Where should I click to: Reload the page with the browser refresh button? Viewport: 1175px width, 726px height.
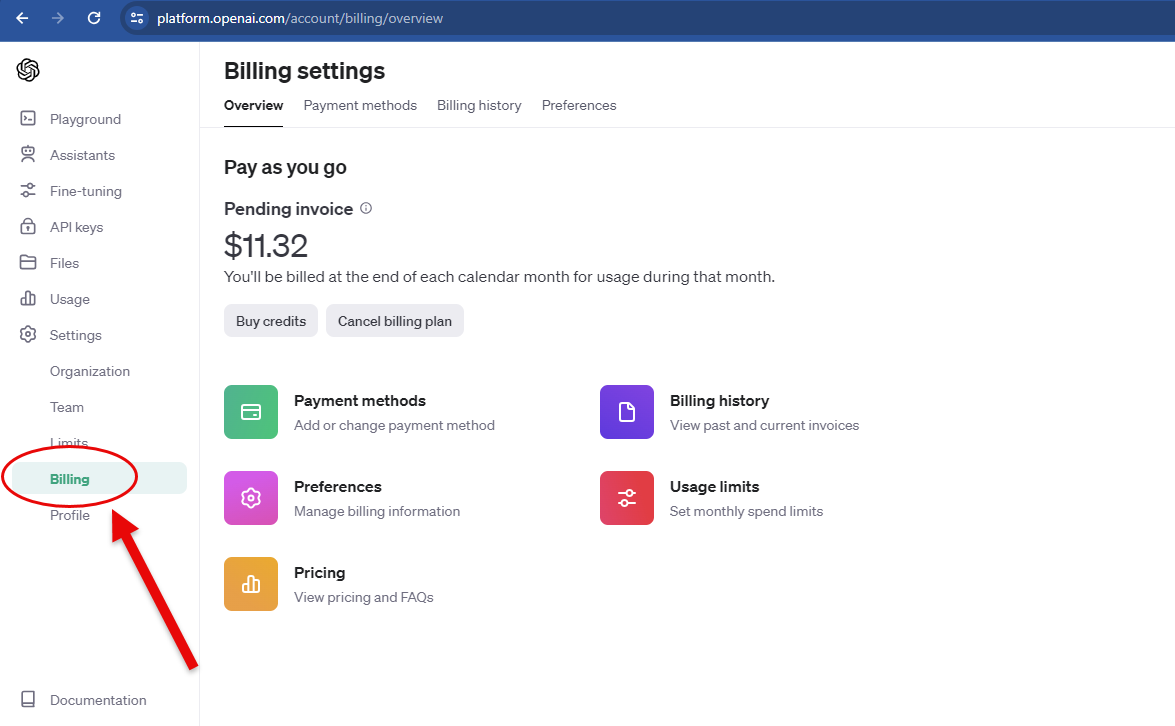coord(94,18)
